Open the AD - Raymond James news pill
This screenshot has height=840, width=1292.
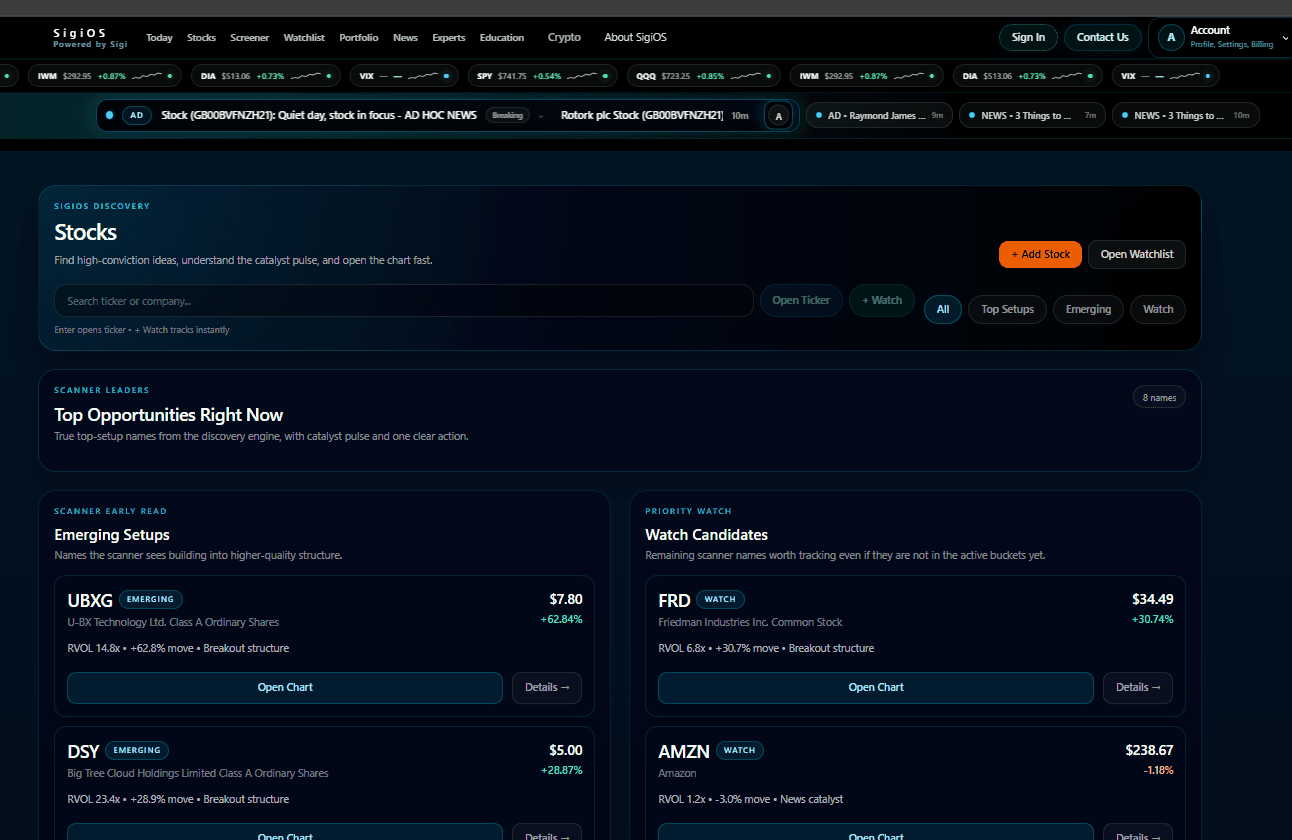click(879, 116)
